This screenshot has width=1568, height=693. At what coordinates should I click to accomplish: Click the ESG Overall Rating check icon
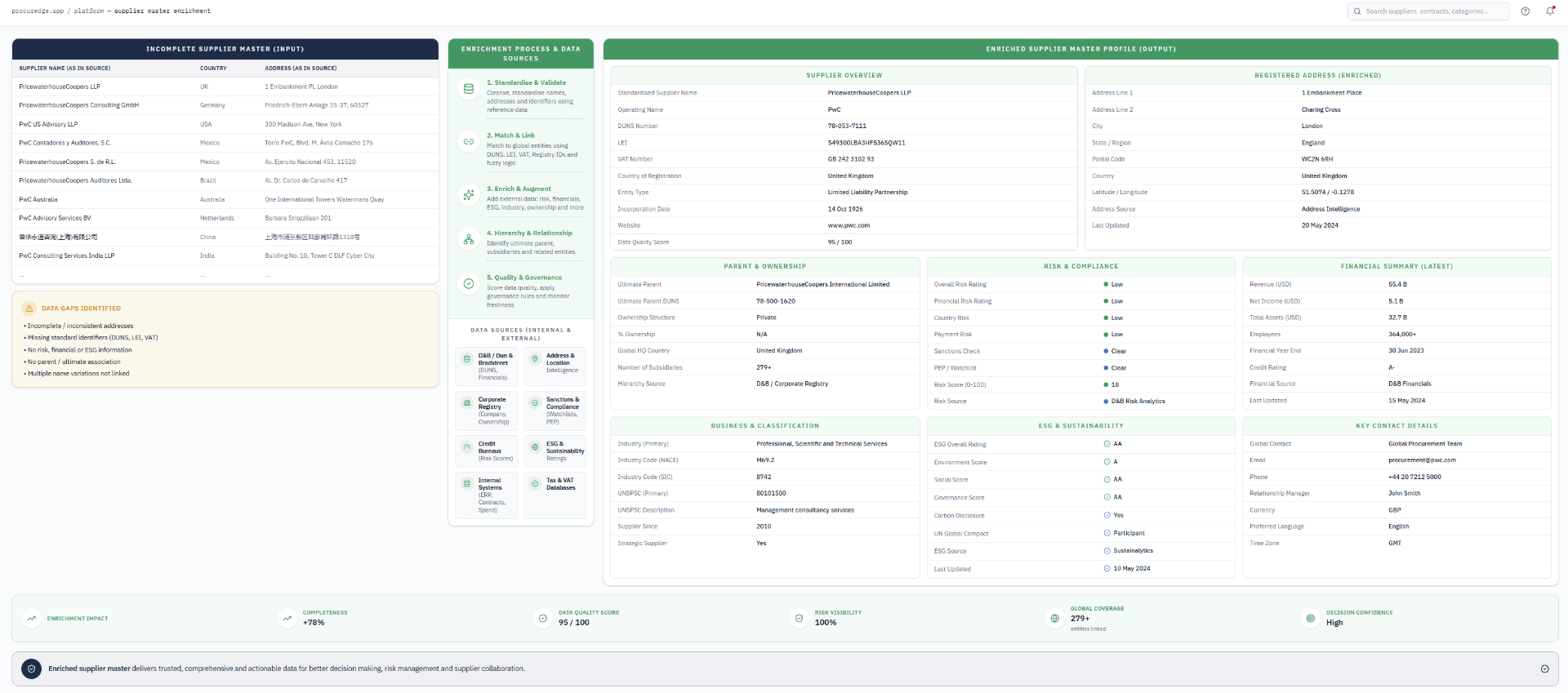(x=1107, y=444)
